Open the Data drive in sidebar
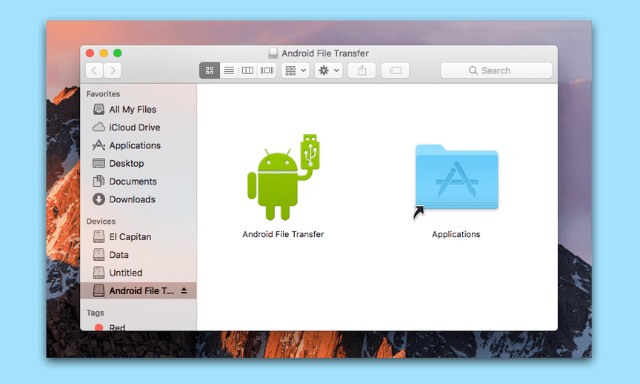Viewport: 640px width, 384px height. pos(138,255)
